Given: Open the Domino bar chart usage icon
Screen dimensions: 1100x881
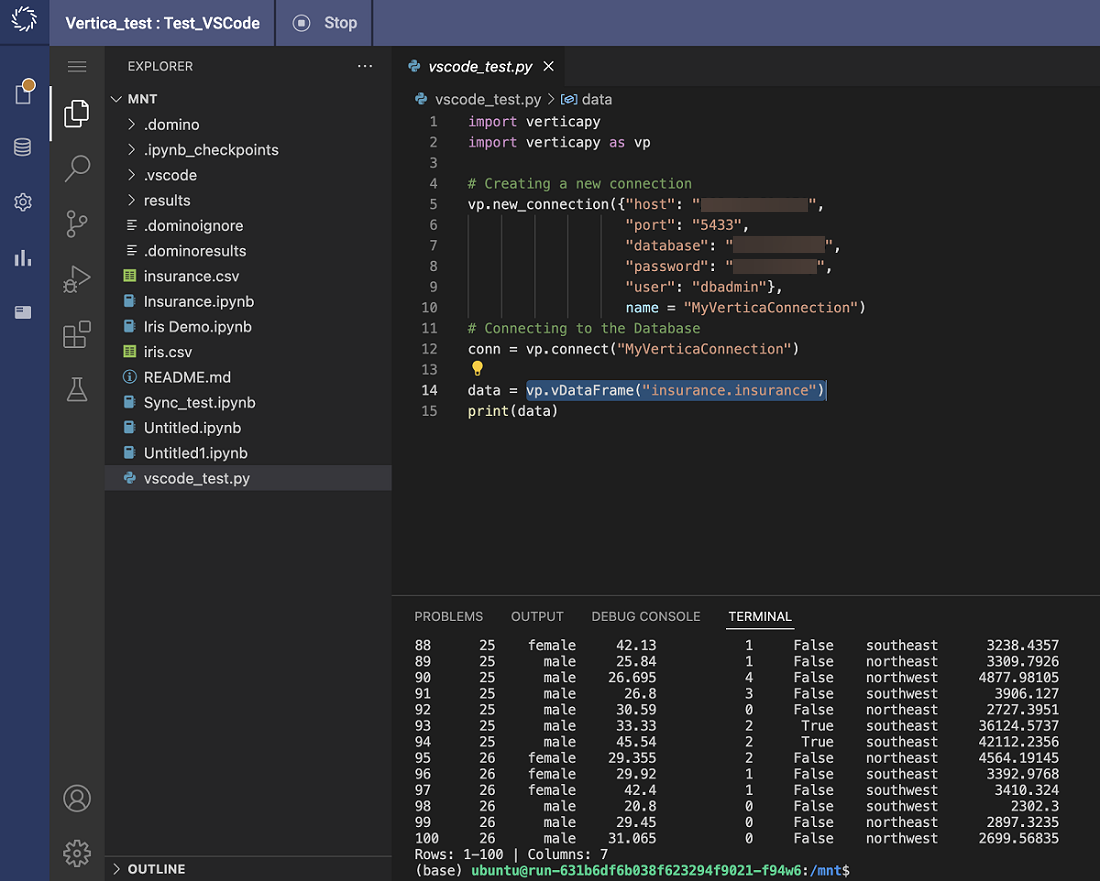Looking at the screenshot, I should pos(22,257).
